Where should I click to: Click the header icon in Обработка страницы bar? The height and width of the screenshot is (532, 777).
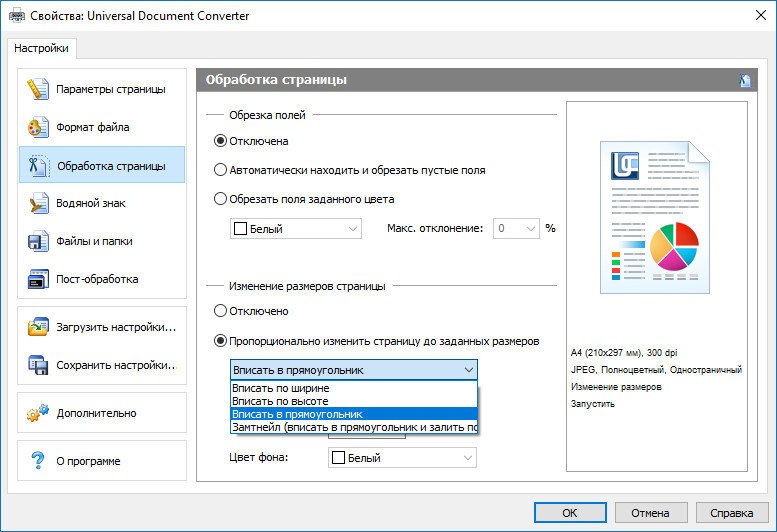pyautogui.click(x=745, y=80)
